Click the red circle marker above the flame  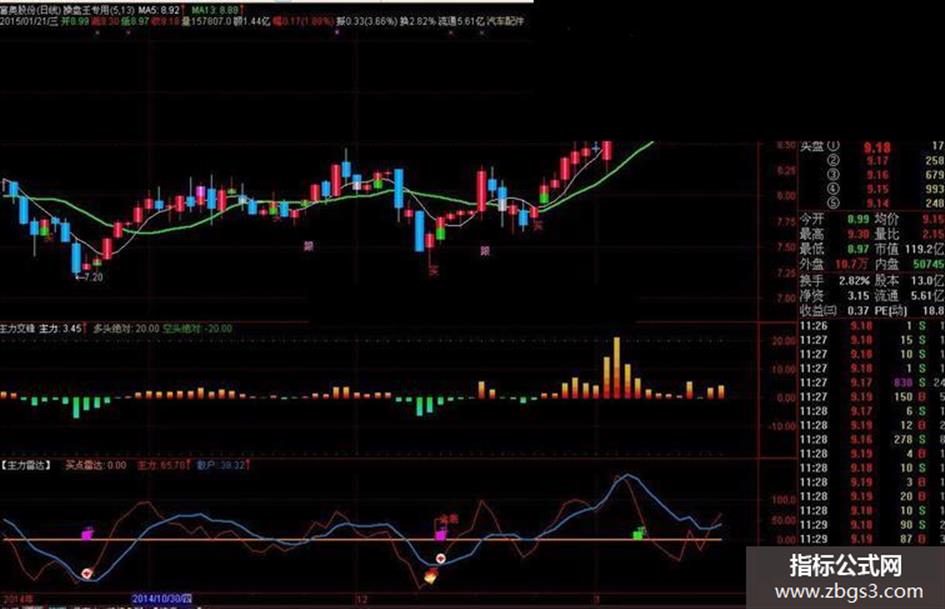441,558
